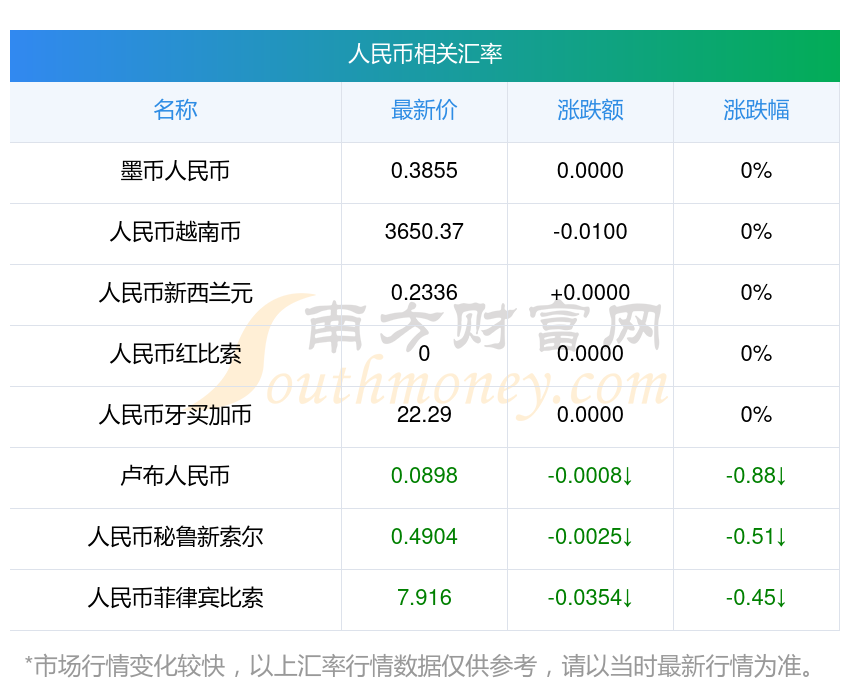Viewport: 850px width, 698px height.
Task: Select the 人民币菲律宾比索 row name
Action: pyautogui.click(x=175, y=598)
